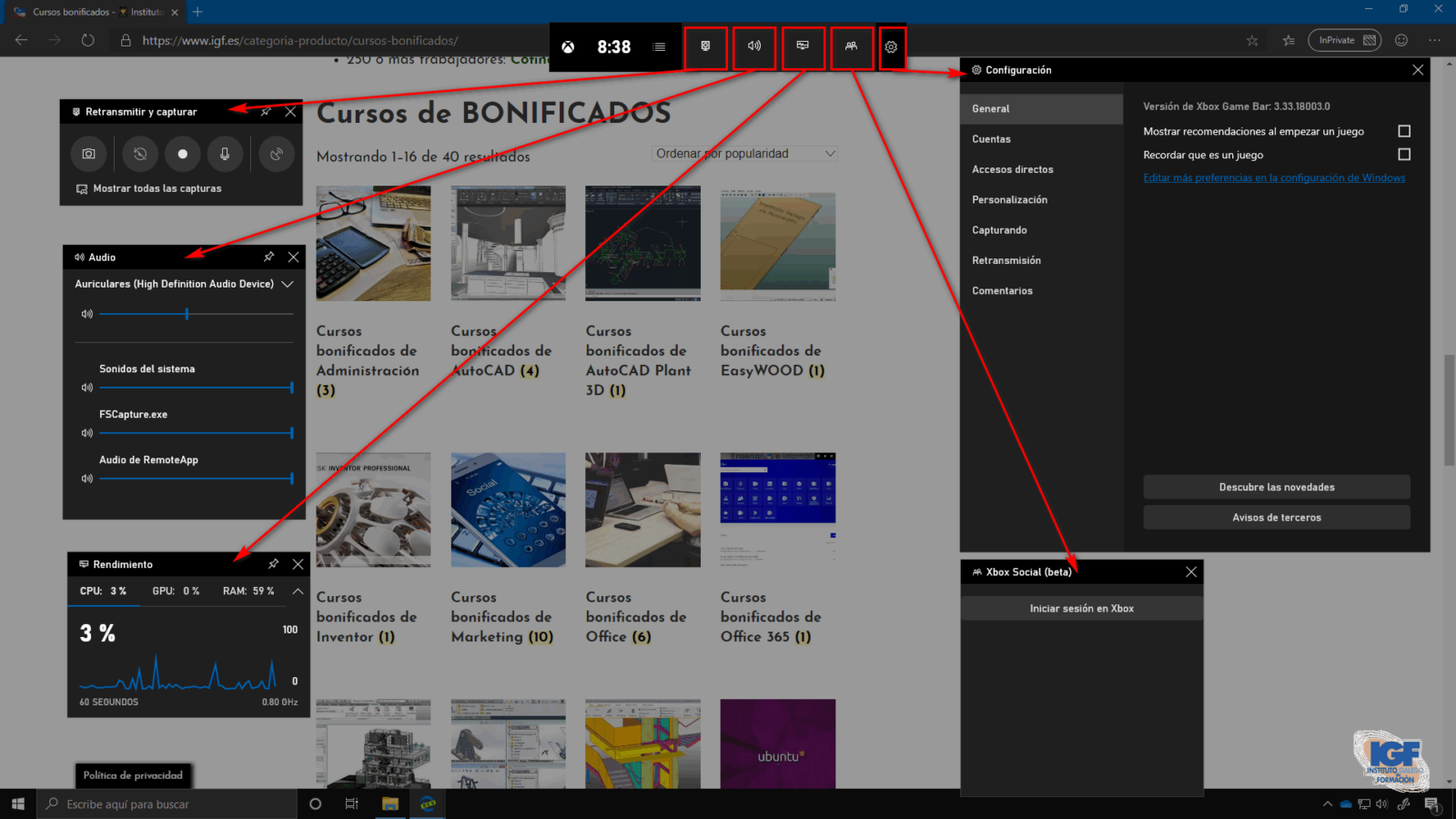Check 'Recordar que es un juego' box
Screen dimensions: 1456x819
(x=1404, y=155)
